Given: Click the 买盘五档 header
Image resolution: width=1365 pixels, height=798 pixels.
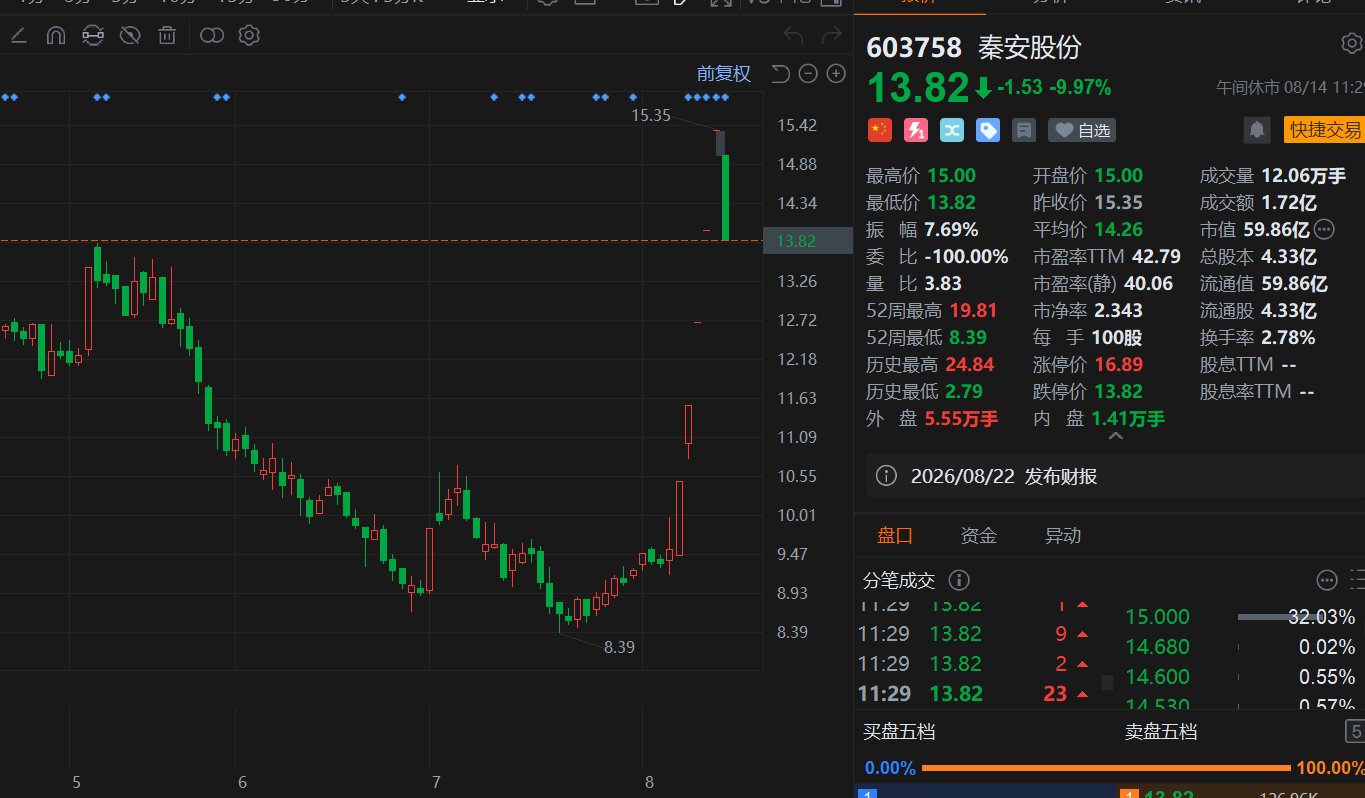Looking at the screenshot, I should [899, 732].
